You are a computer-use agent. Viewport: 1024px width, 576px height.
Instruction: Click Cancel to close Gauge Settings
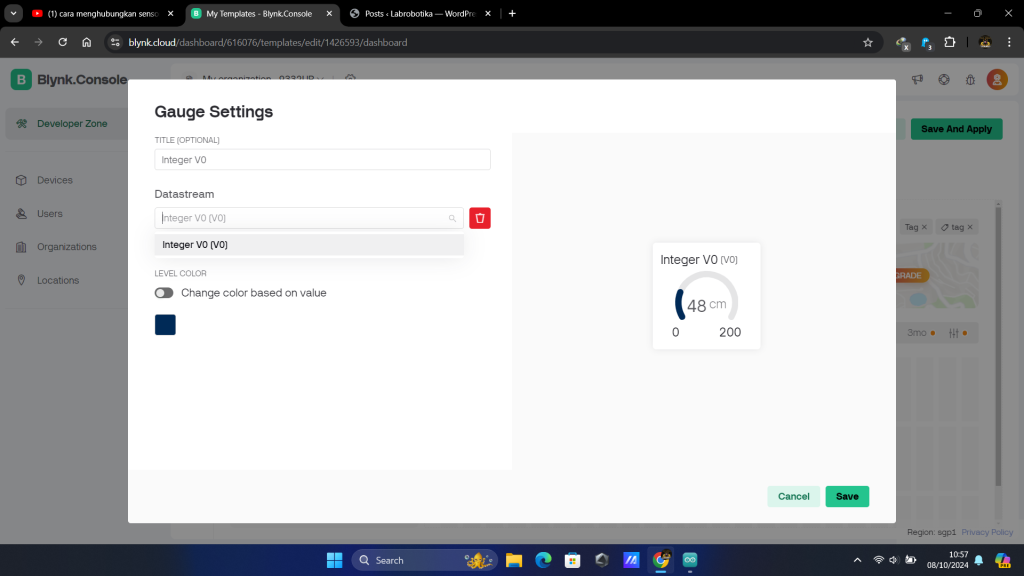click(793, 496)
